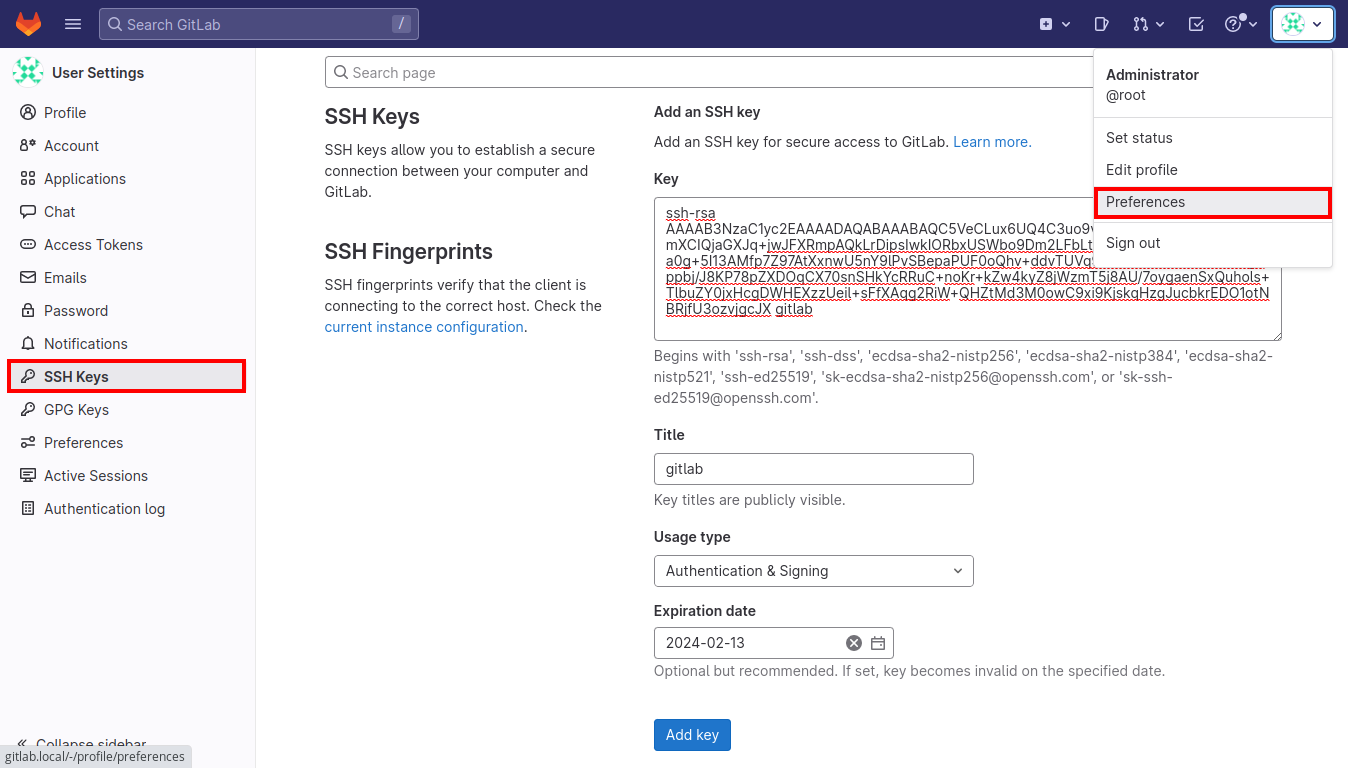This screenshot has height=768, width=1348.
Task: Click the Applications grid icon
Action: click(28, 179)
